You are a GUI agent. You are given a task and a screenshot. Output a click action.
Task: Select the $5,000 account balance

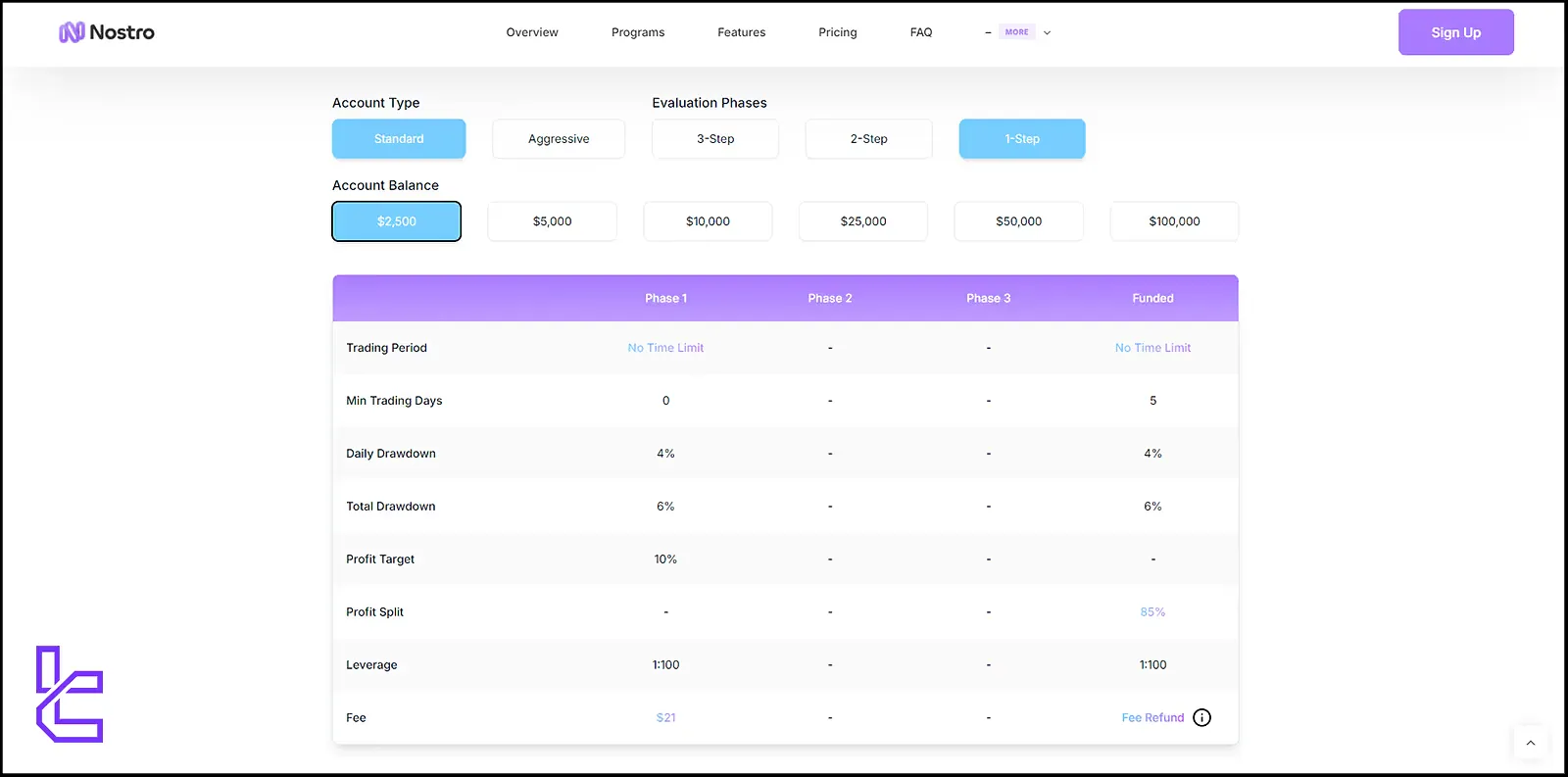click(553, 221)
